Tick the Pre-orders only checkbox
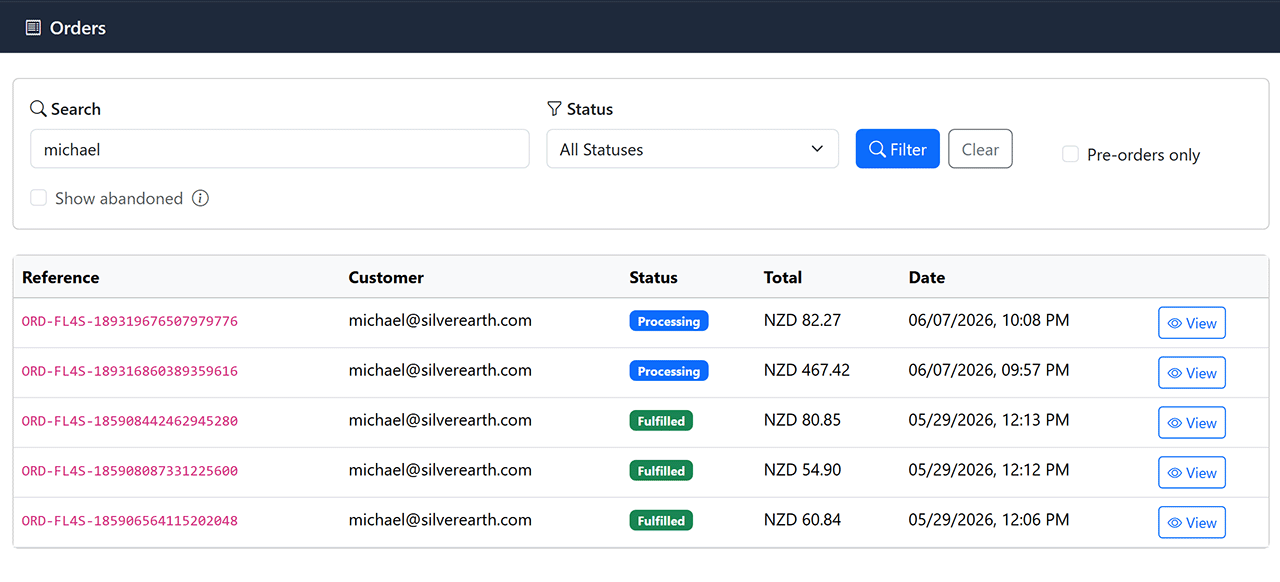Image resolution: width=1280 pixels, height=582 pixels. coord(1070,154)
